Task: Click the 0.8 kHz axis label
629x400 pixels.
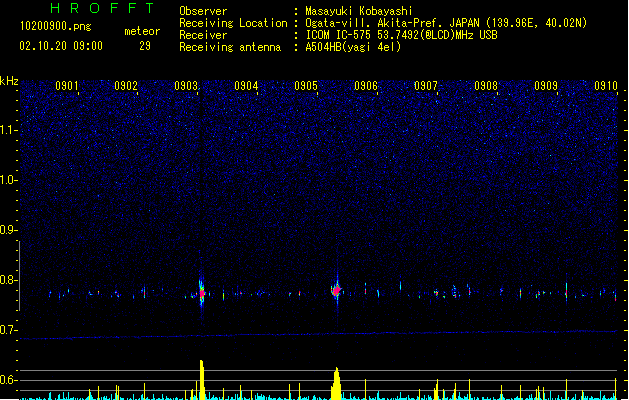Action: point(9,280)
